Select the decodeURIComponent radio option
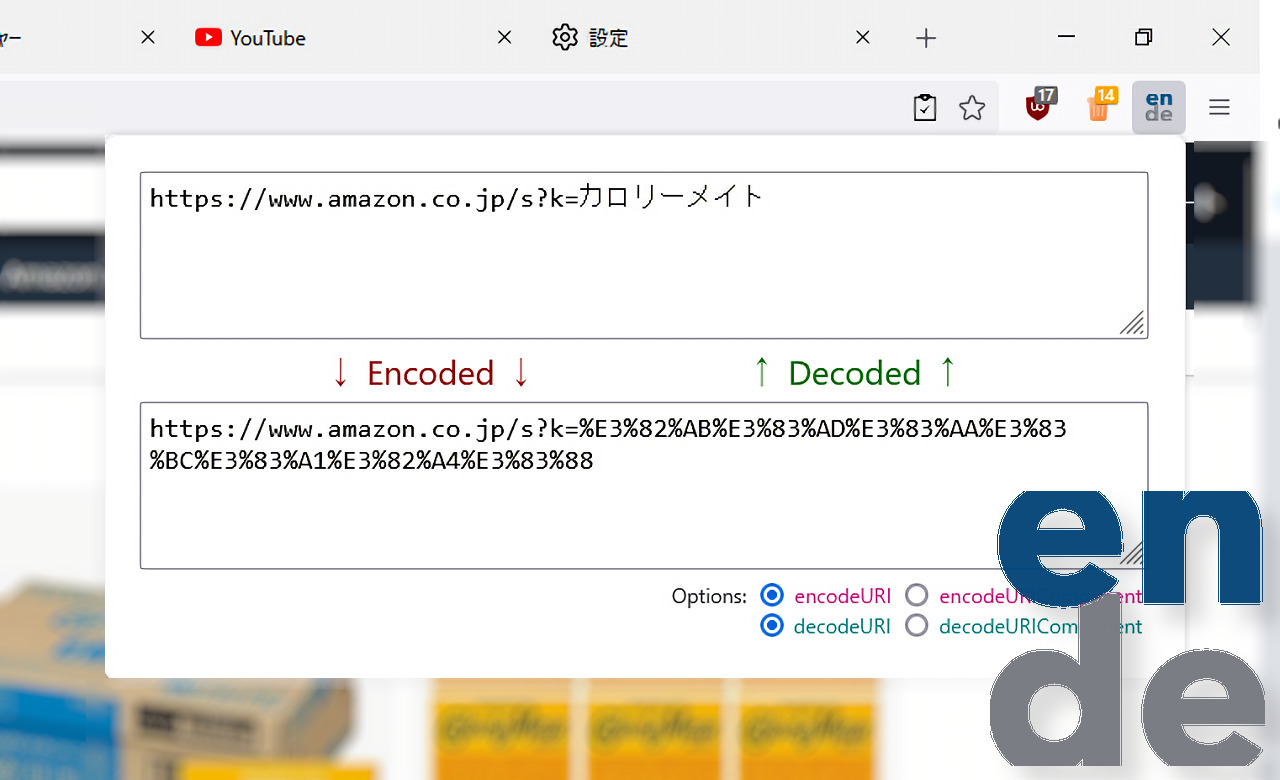This screenshot has width=1280, height=780. 917,626
